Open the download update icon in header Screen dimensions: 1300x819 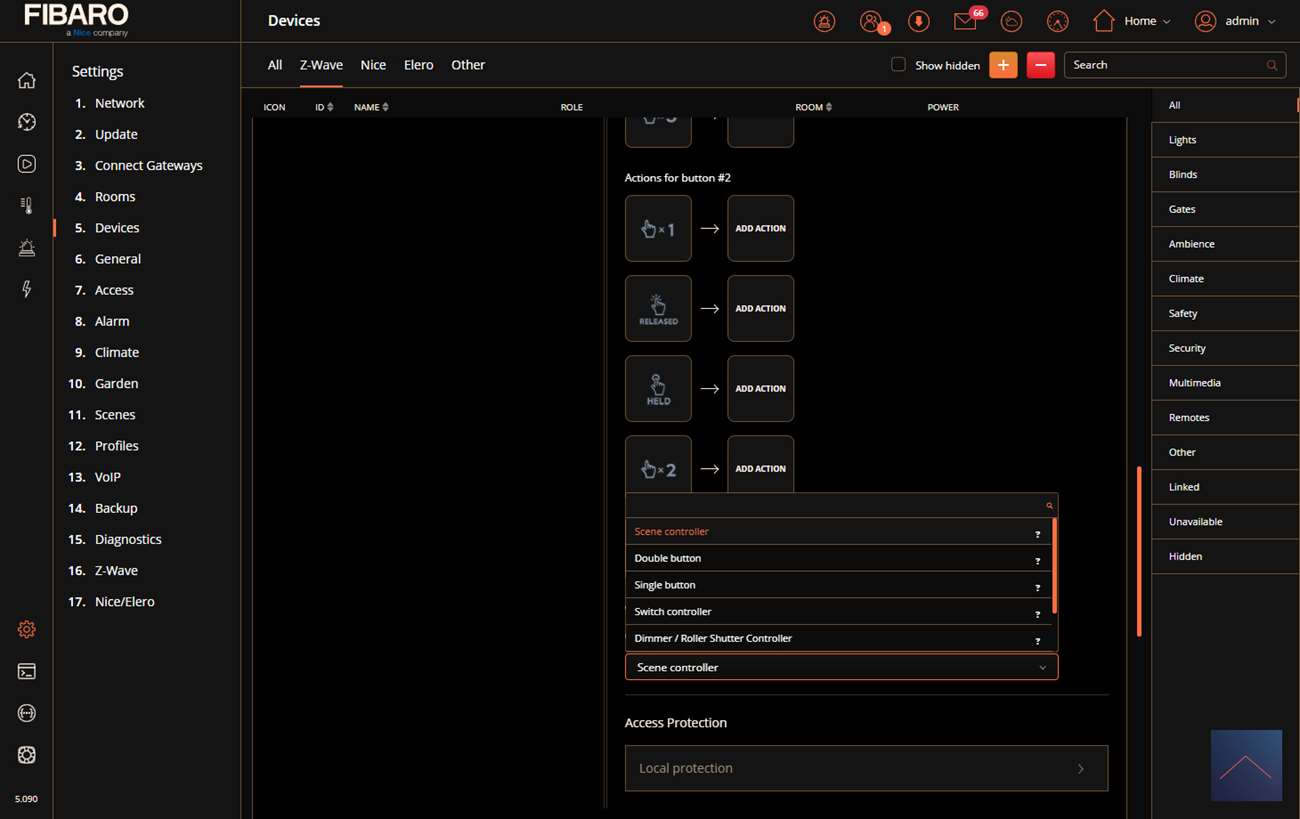pos(918,21)
